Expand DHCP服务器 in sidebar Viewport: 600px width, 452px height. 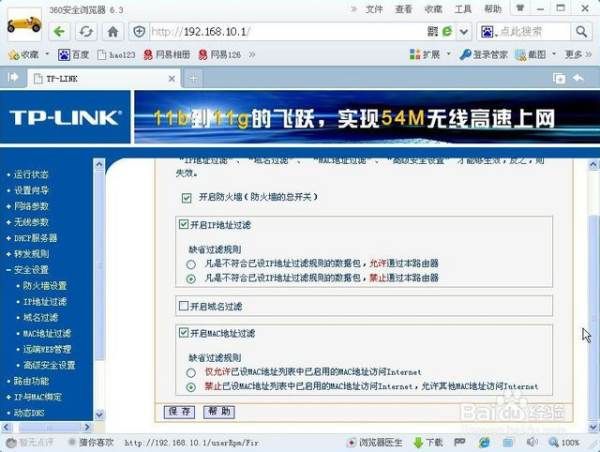click(35, 238)
